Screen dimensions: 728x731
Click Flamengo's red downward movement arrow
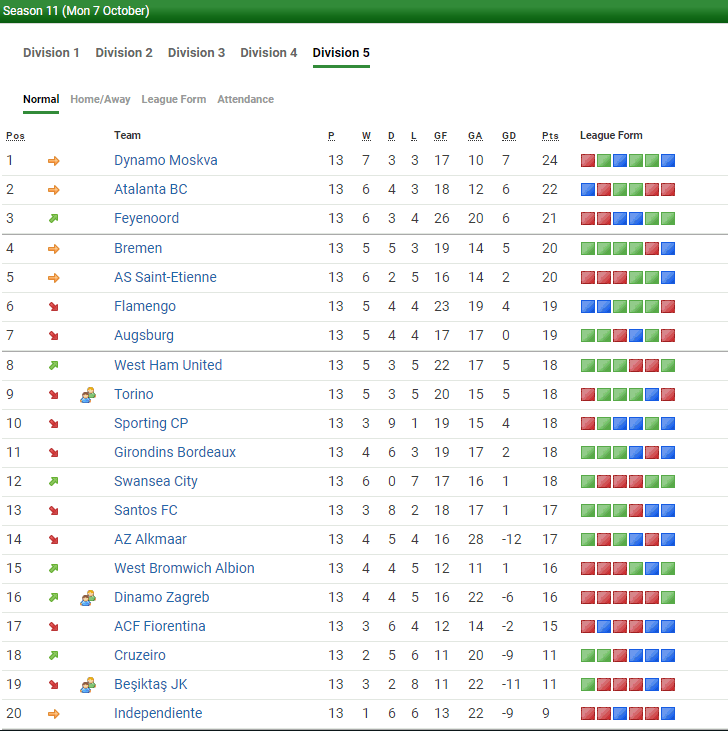click(x=54, y=307)
